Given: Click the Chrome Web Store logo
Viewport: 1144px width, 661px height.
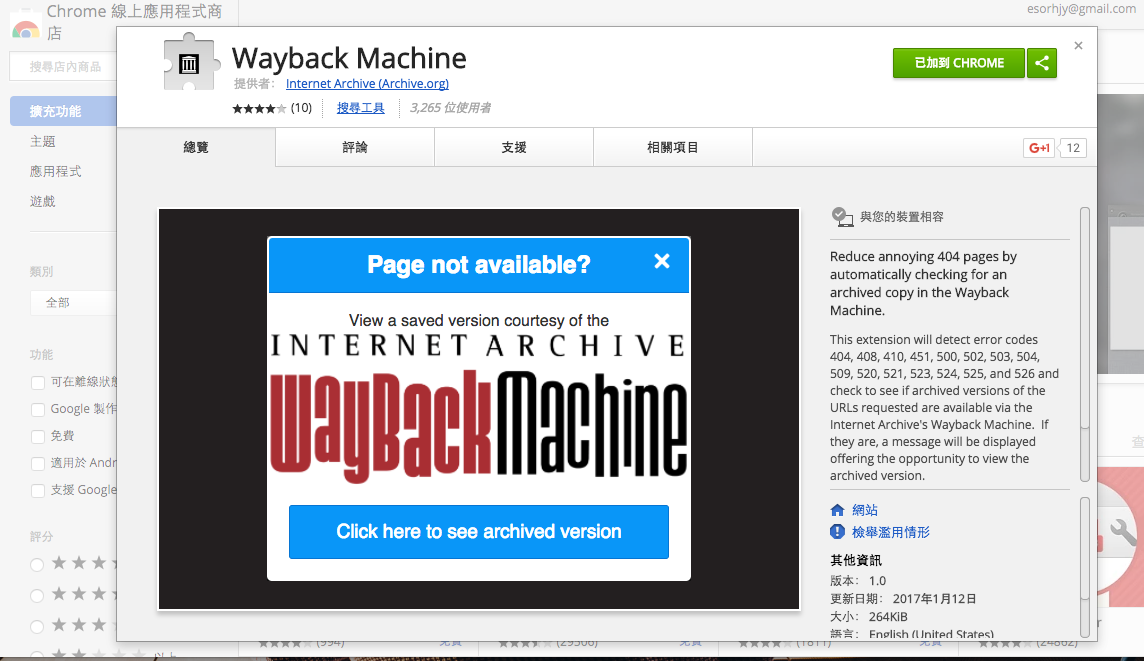Looking at the screenshot, I should click(x=26, y=26).
